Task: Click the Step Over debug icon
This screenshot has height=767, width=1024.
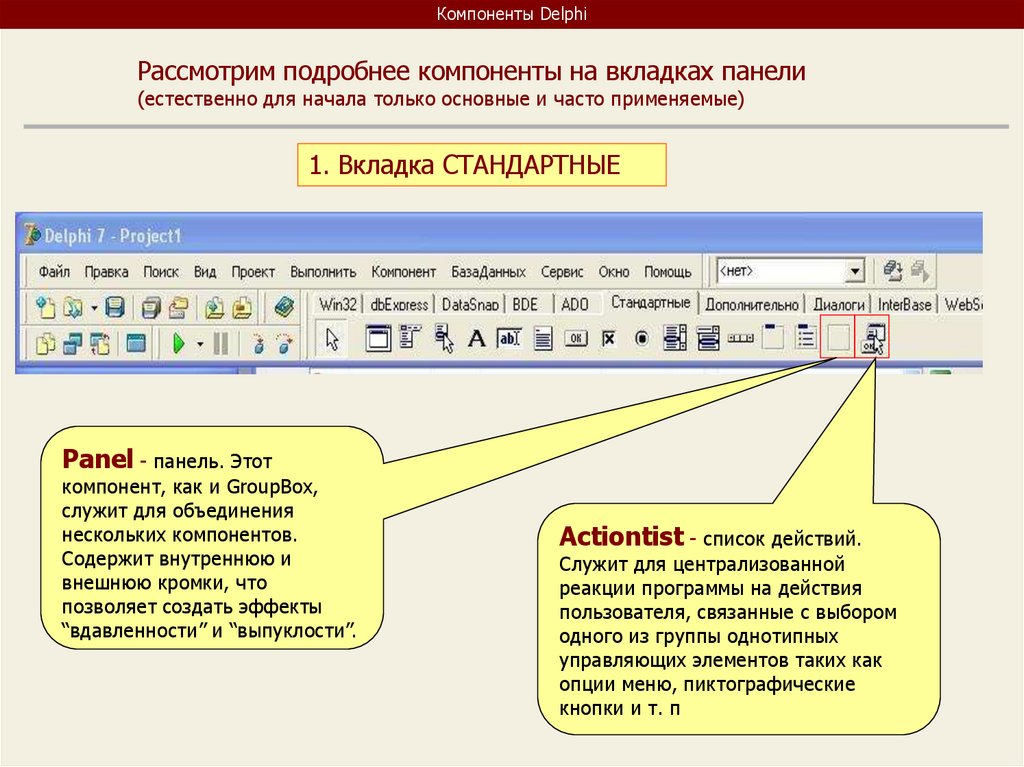Action: 285,343
